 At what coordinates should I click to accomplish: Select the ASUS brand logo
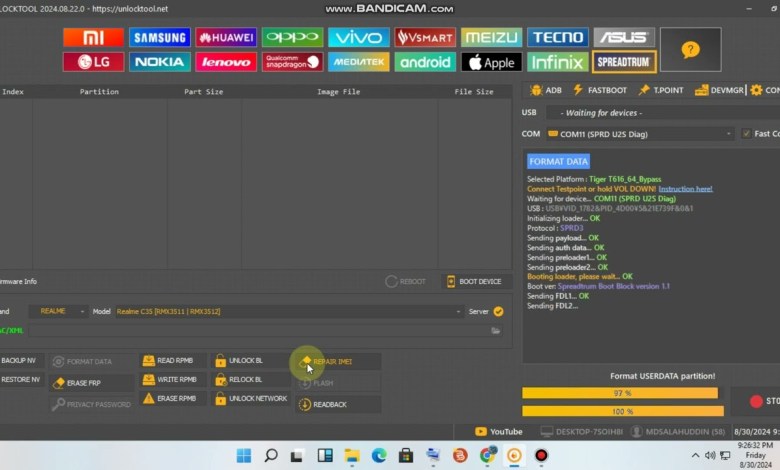(x=624, y=37)
